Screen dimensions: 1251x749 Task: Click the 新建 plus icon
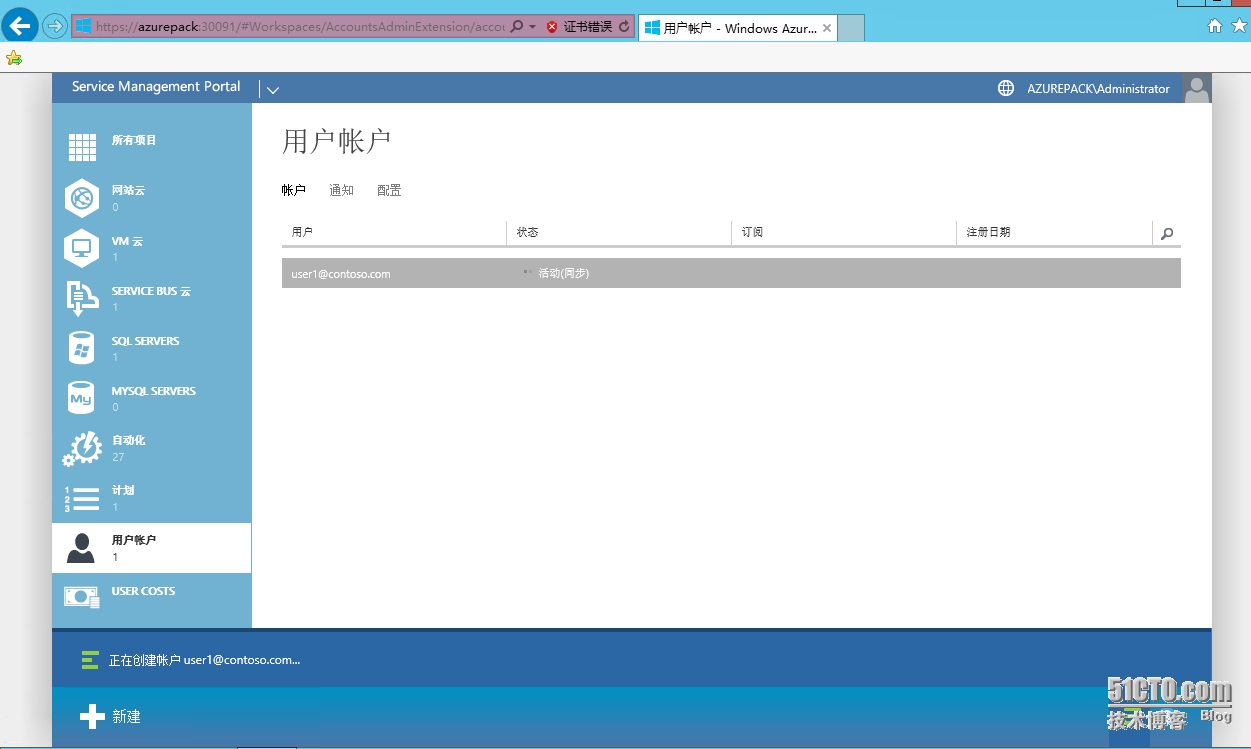(x=92, y=716)
